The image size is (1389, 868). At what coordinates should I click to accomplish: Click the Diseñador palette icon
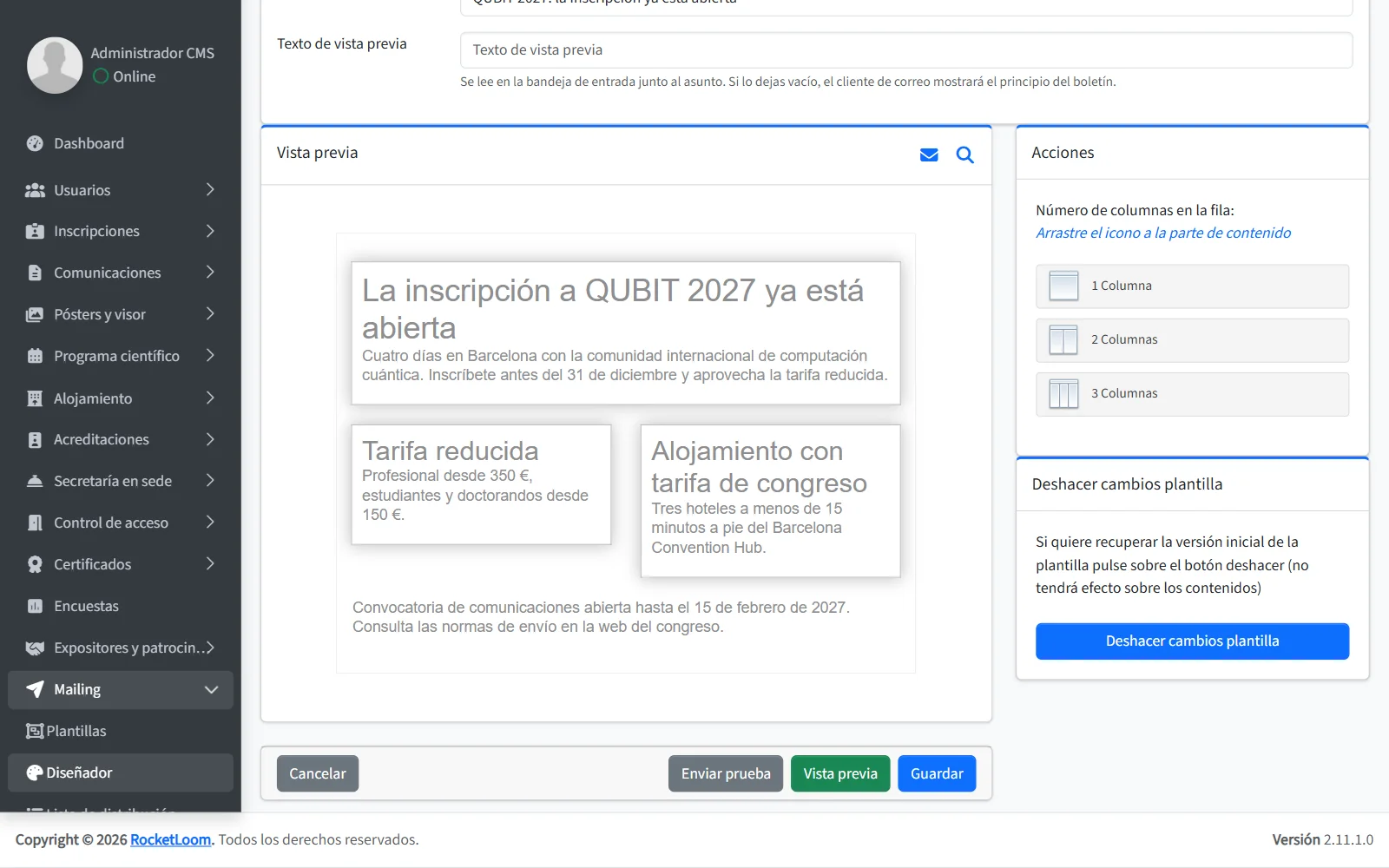(35, 773)
